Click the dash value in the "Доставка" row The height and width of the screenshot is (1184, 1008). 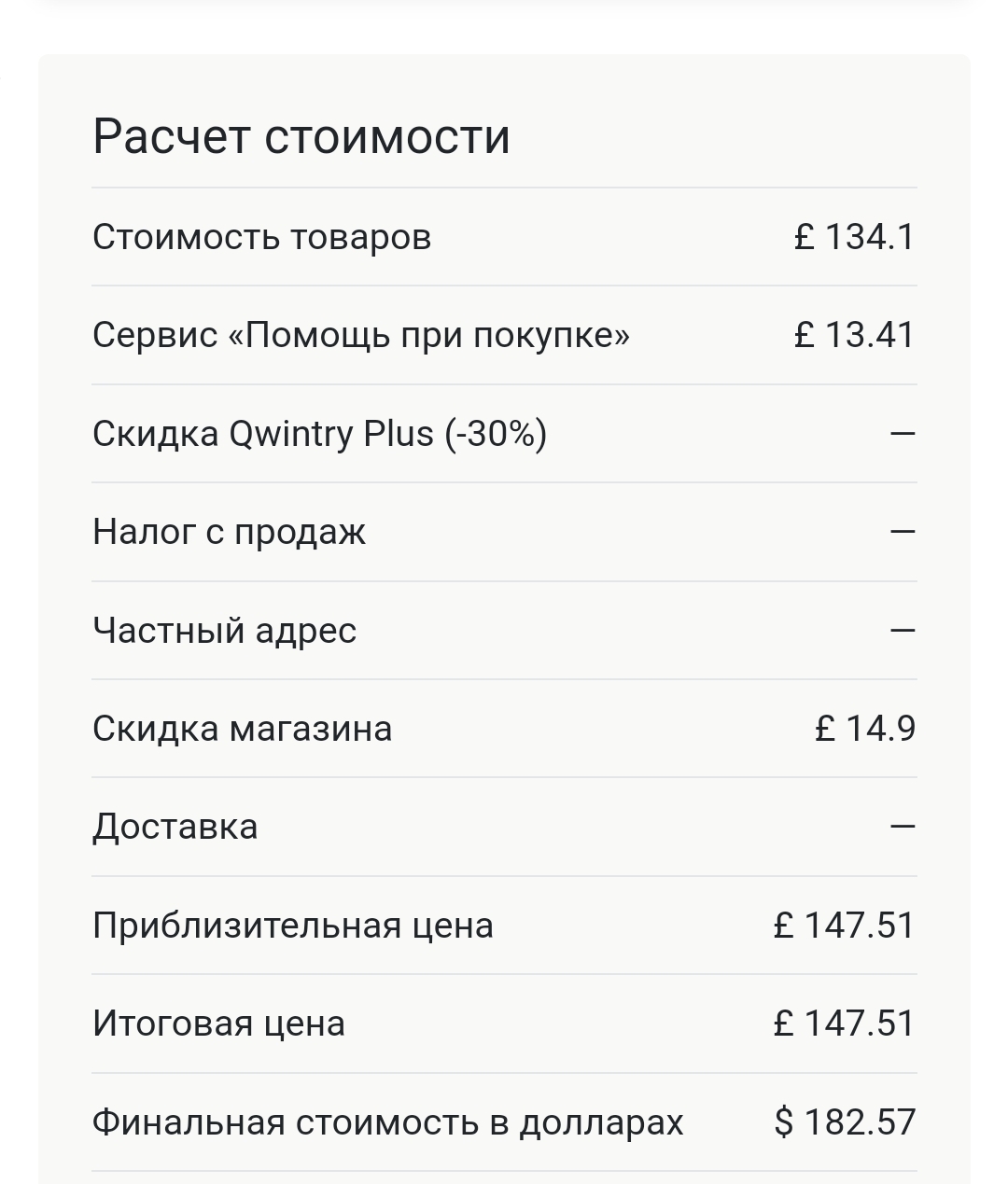[903, 827]
